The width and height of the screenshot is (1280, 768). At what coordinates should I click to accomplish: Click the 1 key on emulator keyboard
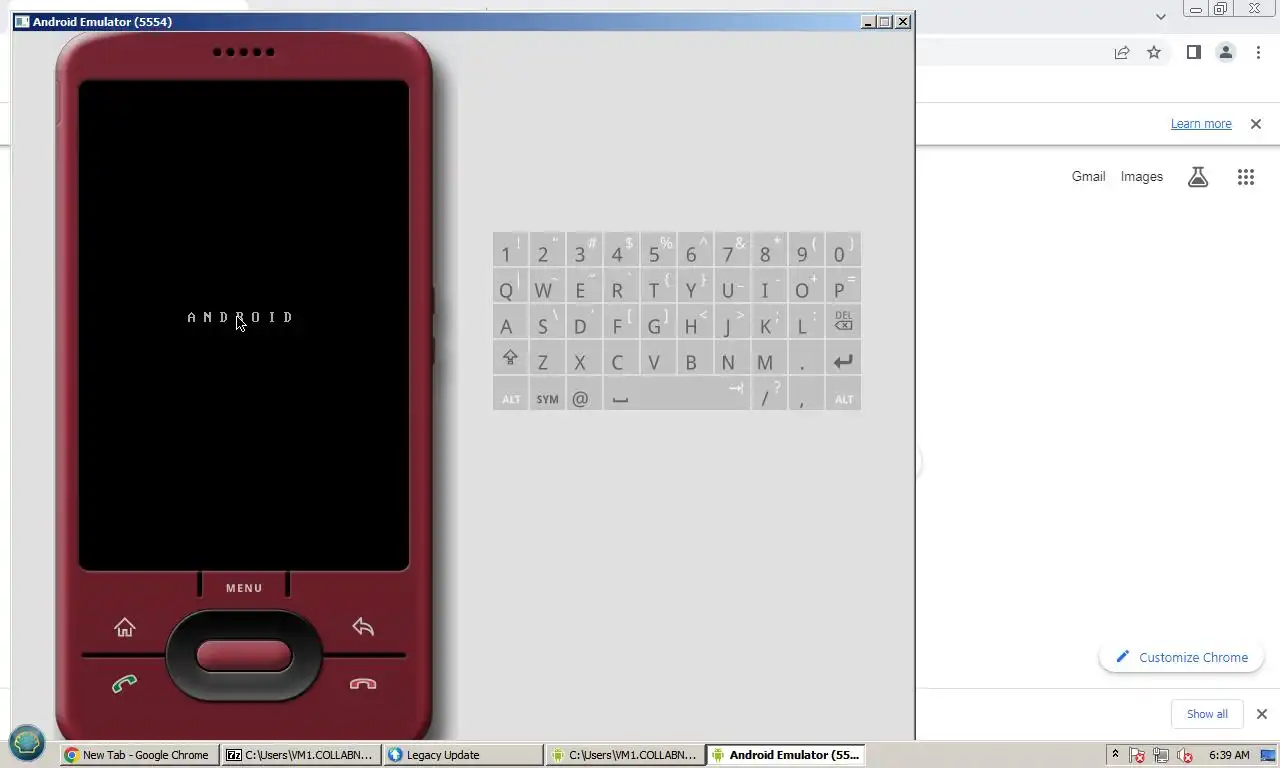[x=510, y=250]
